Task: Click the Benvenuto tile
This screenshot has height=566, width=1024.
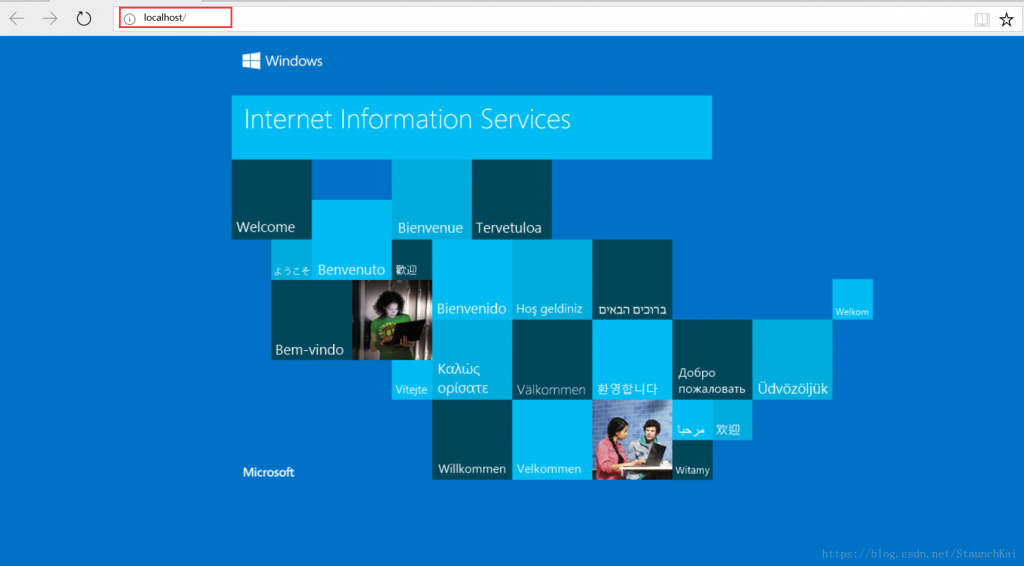Action: 351,240
